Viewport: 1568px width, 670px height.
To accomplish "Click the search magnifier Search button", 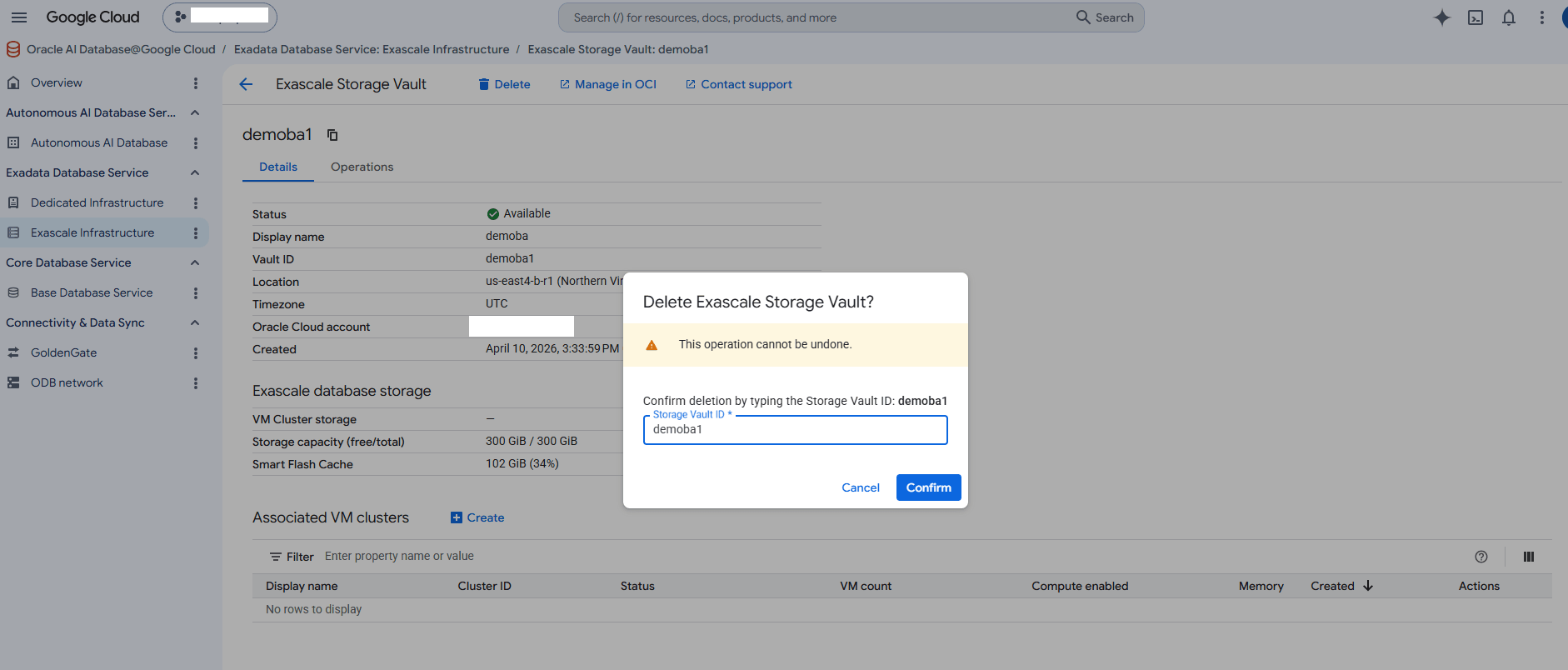I will (x=1105, y=17).
